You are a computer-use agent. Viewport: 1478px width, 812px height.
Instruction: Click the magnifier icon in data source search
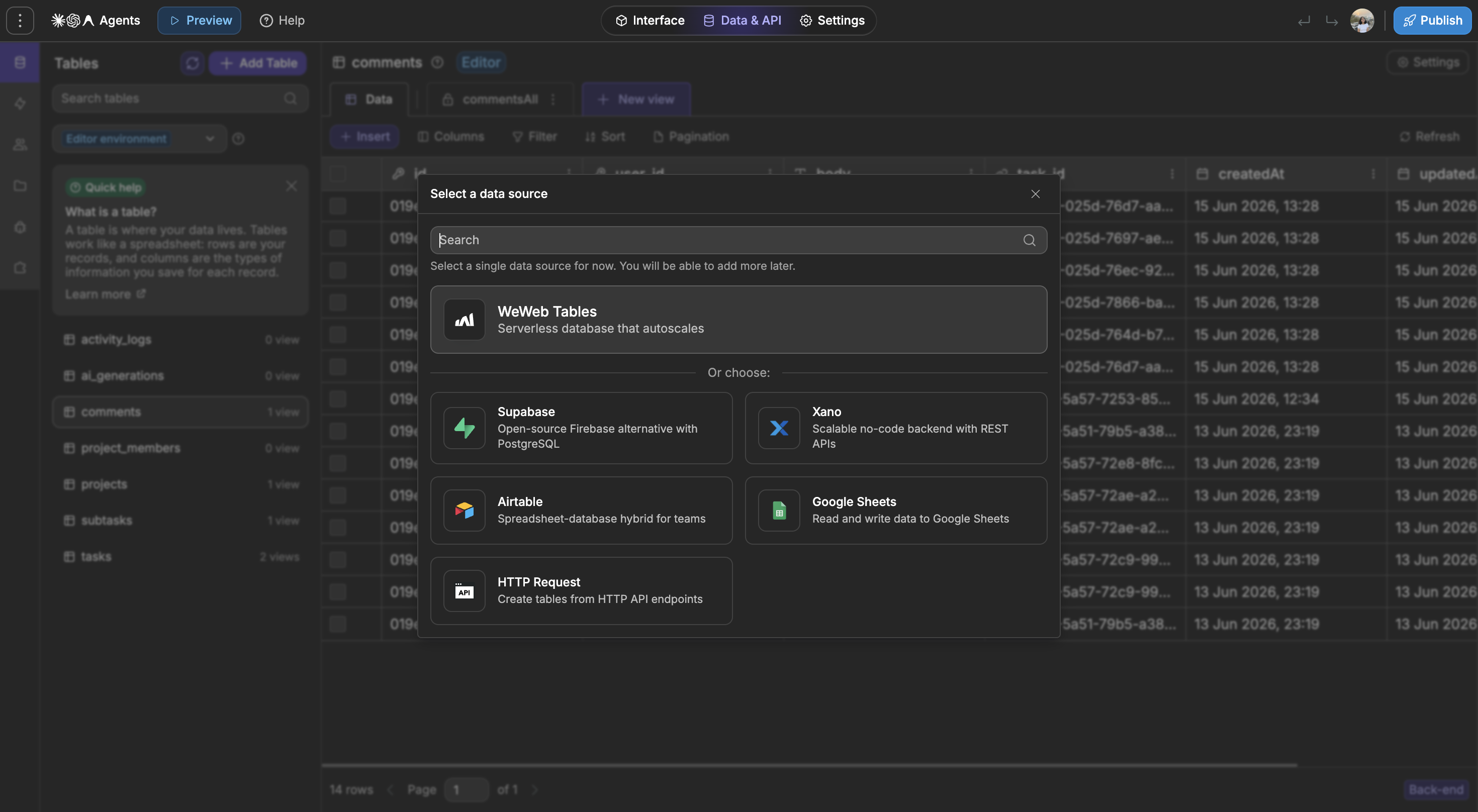[x=1030, y=240]
